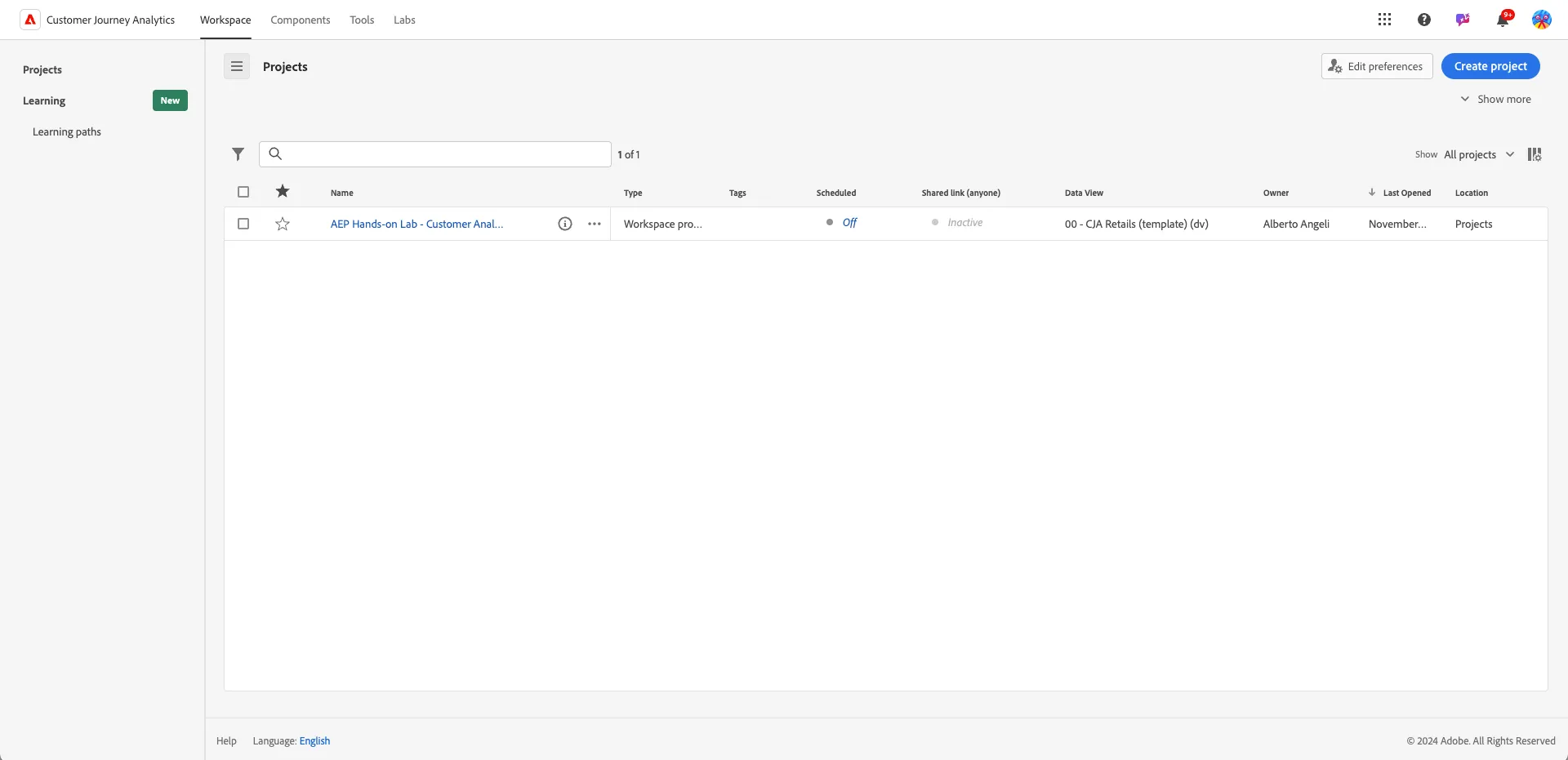1568x760 pixels.
Task: Switch to the Workspace tab
Action: (225, 20)
